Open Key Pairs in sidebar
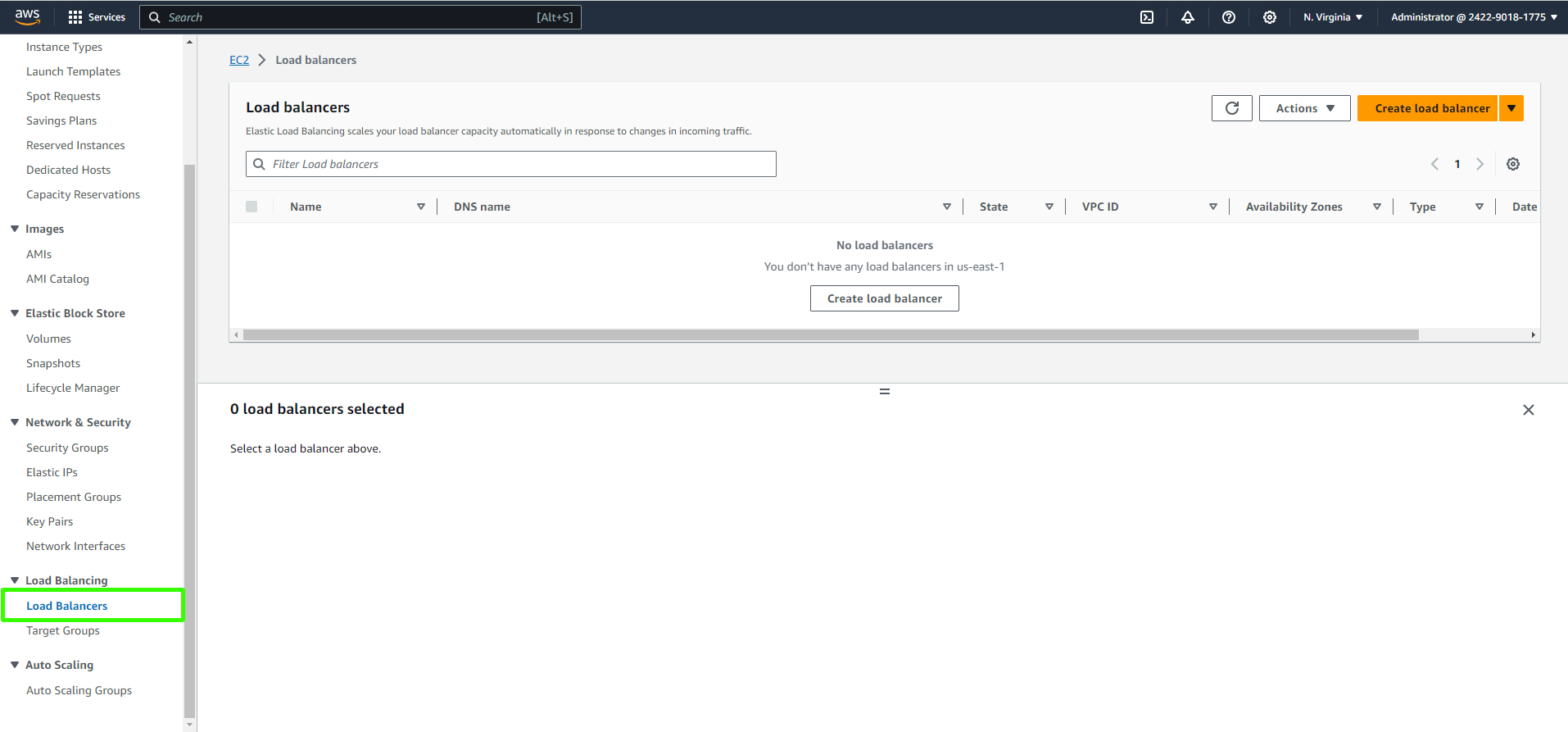The height and width of the screenshot is (732, 1568). pyautogui.click(x=49, y=521)
